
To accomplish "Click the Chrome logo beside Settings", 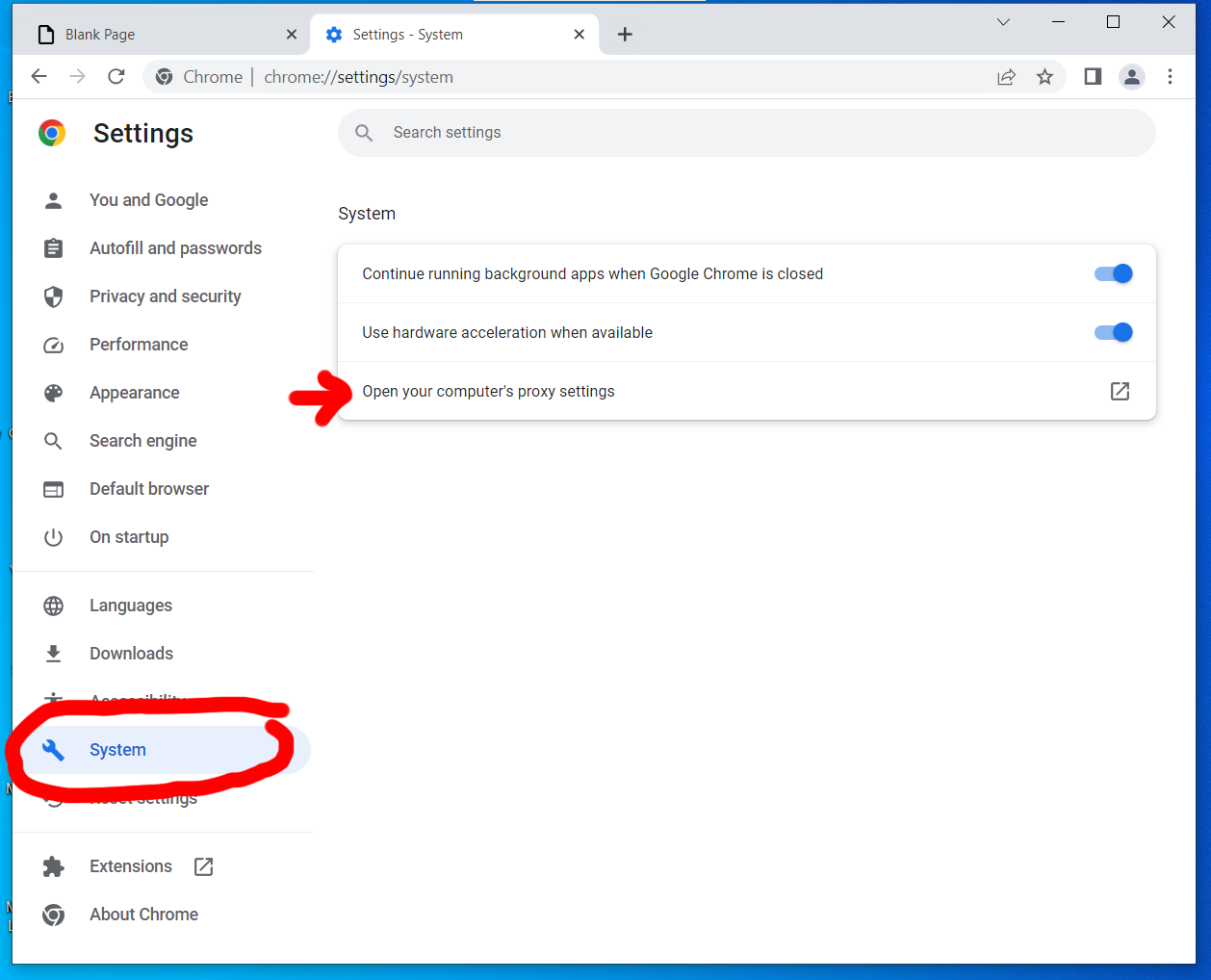I will coord(52,133).
